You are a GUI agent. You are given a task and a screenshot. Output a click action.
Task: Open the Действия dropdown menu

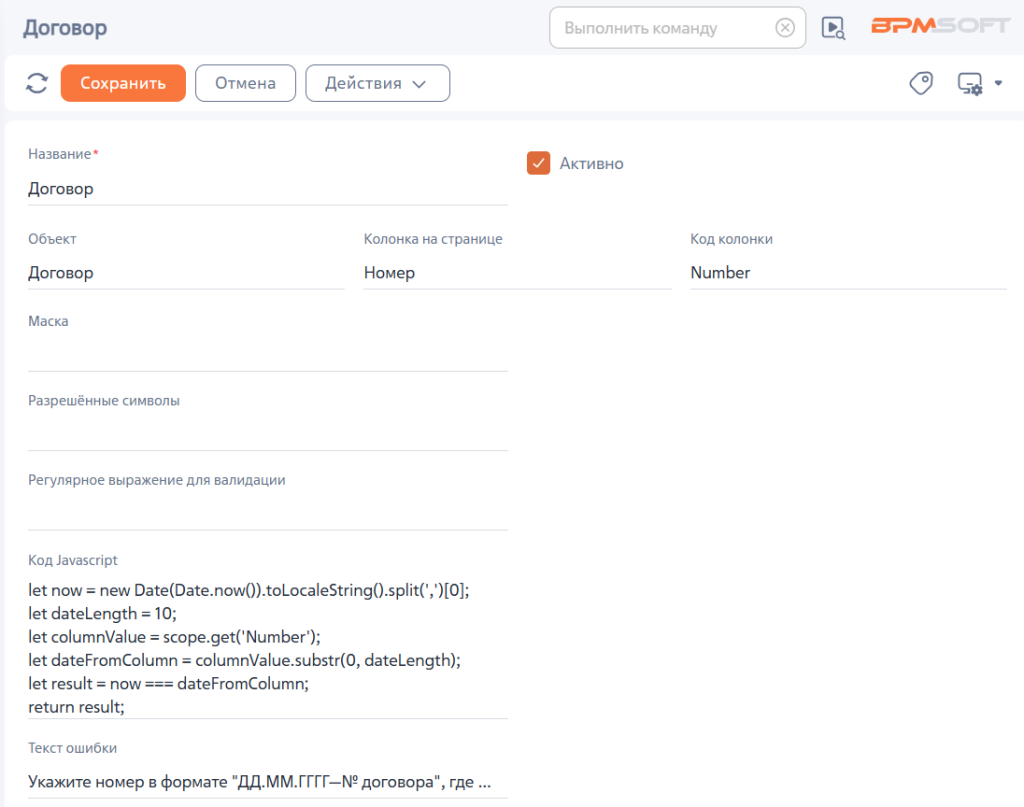(377, 83)
